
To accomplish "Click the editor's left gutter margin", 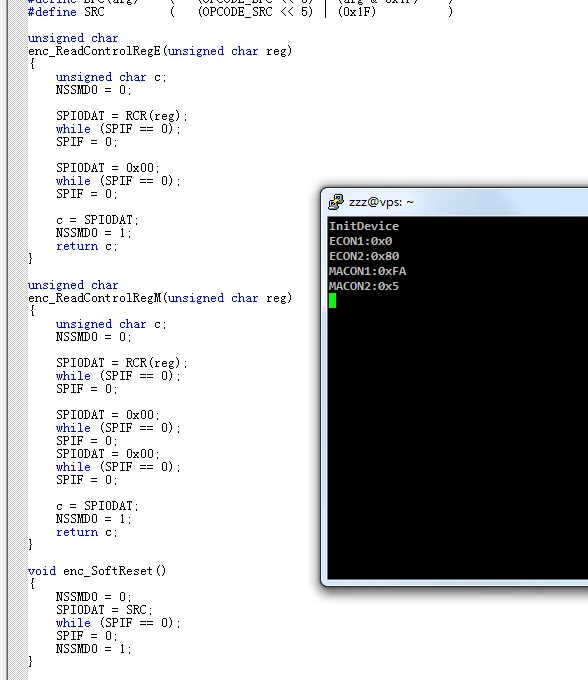I will [x=17, y=340].
